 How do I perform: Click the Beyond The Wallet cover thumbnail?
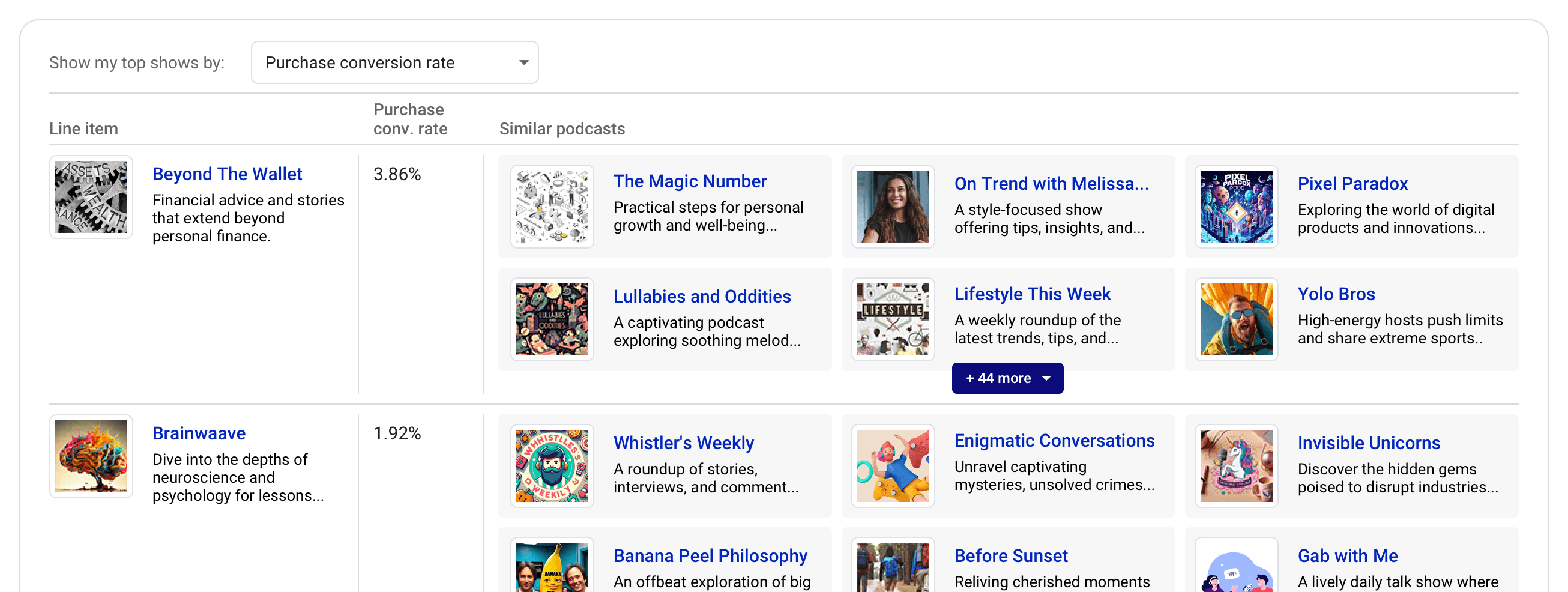tap(91, 197)
